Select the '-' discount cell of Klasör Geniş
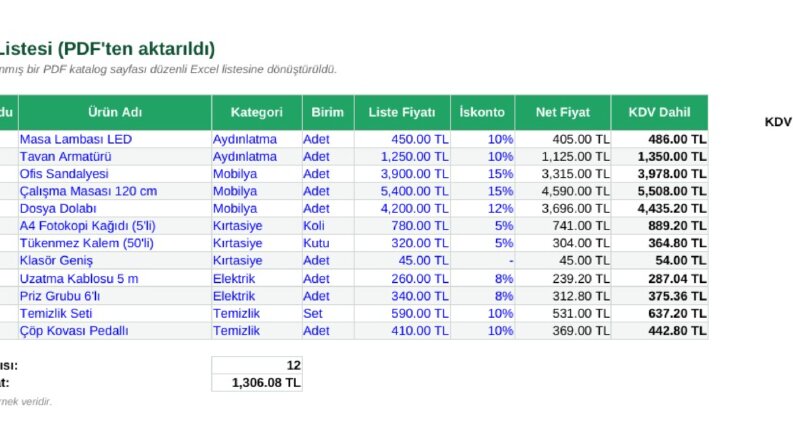The height and width of the screenshot is (446, 793). click(x=482, y=260)
